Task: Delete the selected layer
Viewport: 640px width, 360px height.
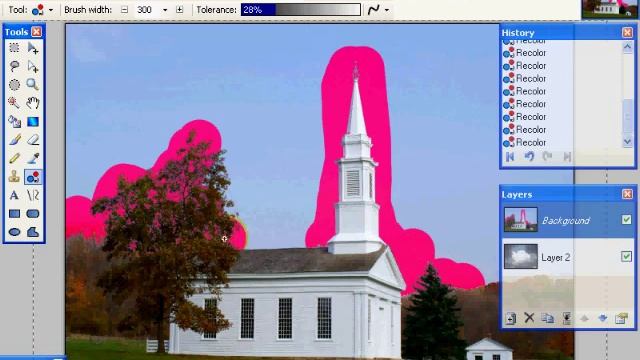Action: click(x=529, y=318)
